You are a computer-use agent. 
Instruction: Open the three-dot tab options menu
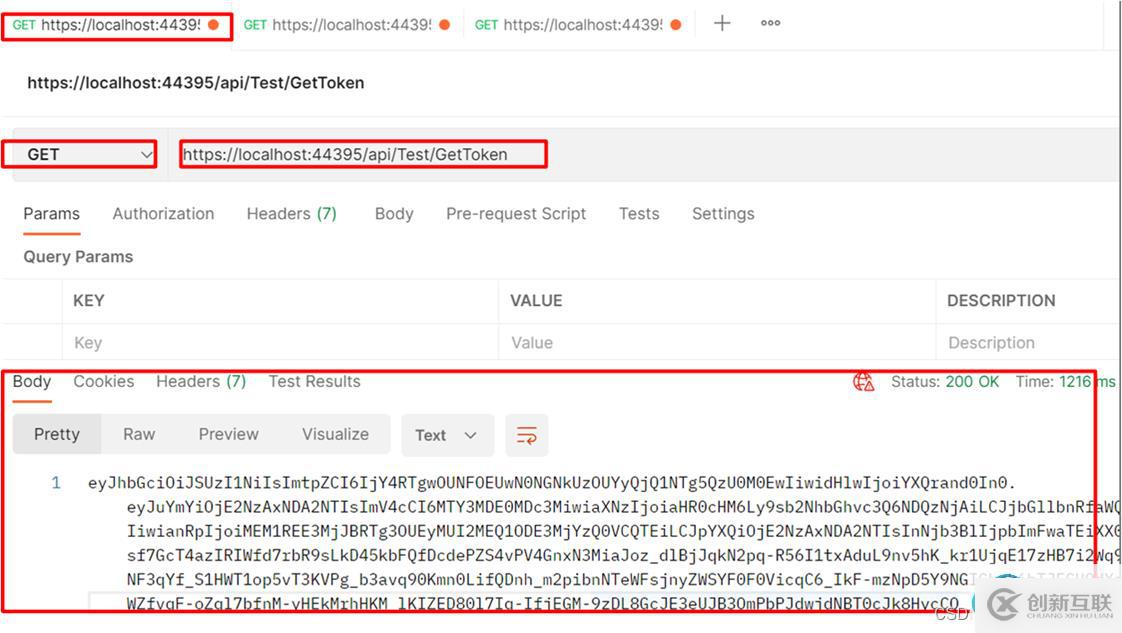click(x=770, y=23)
